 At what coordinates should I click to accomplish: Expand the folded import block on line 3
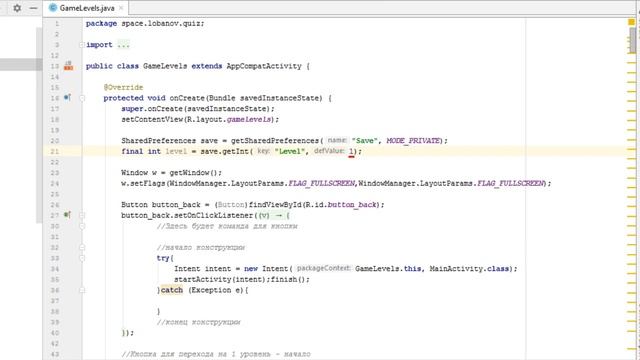click(x=82, y=44)
